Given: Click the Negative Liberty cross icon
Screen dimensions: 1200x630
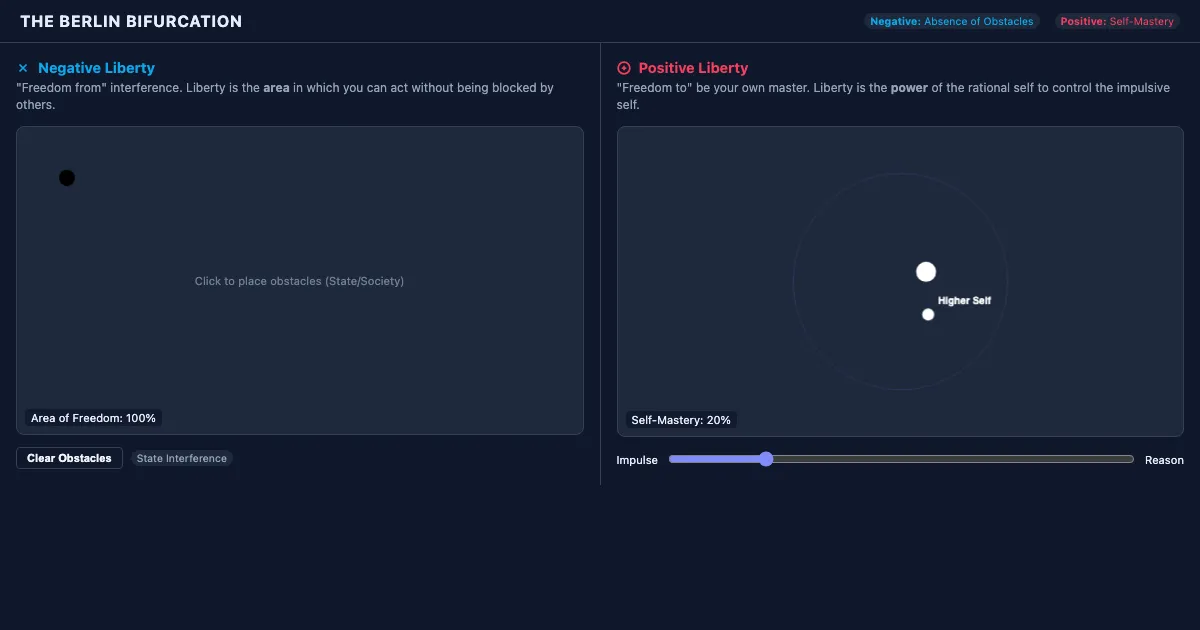Looking at the screenshot, I should pos(23,68).
